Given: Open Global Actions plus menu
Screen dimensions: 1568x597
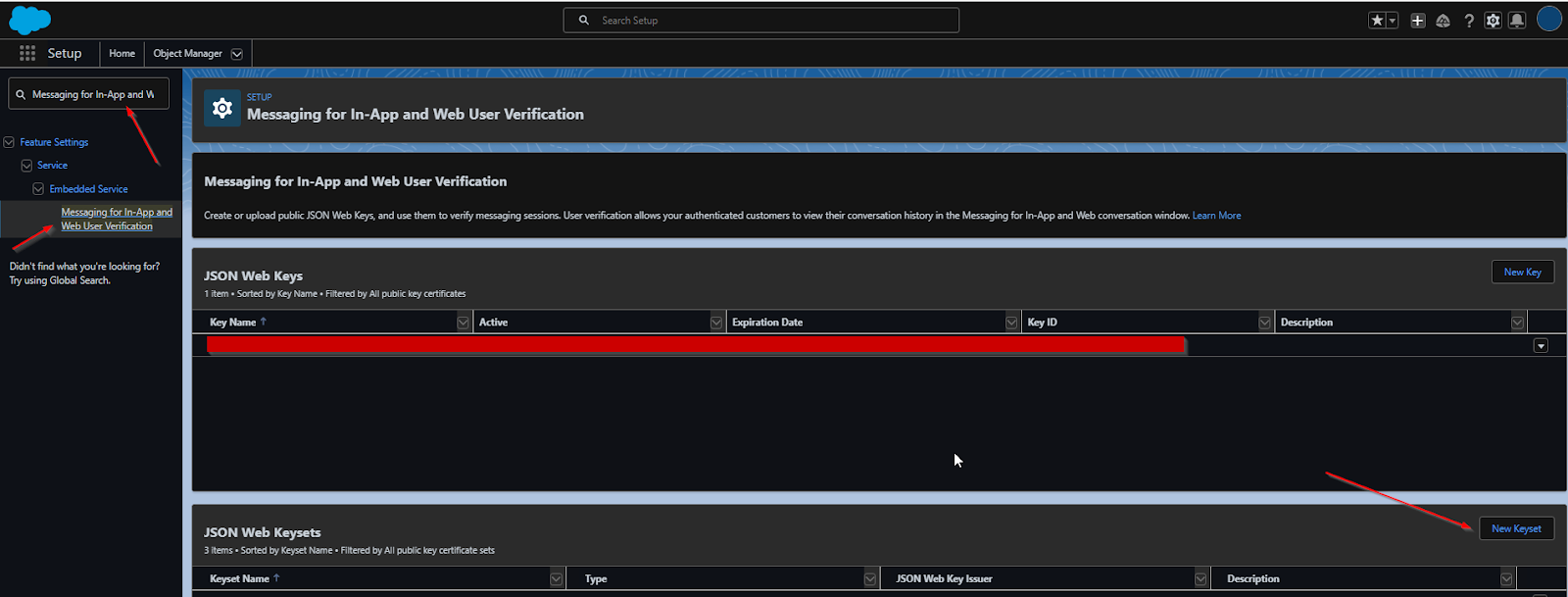Looking at the screenshot, I should click(x=1417, y=21).
